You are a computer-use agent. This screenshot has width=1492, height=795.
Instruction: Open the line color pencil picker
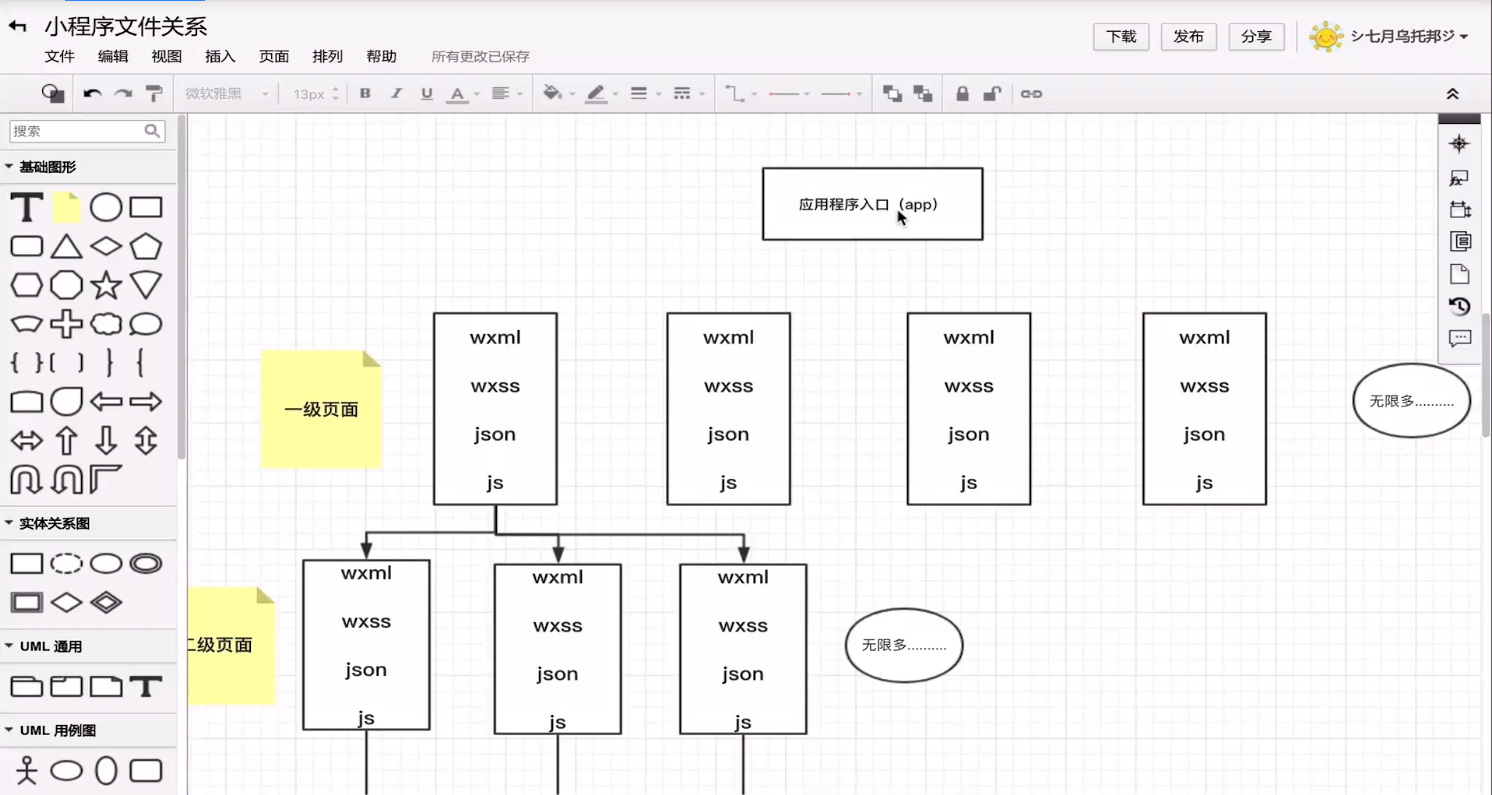(x=602, y=94)
